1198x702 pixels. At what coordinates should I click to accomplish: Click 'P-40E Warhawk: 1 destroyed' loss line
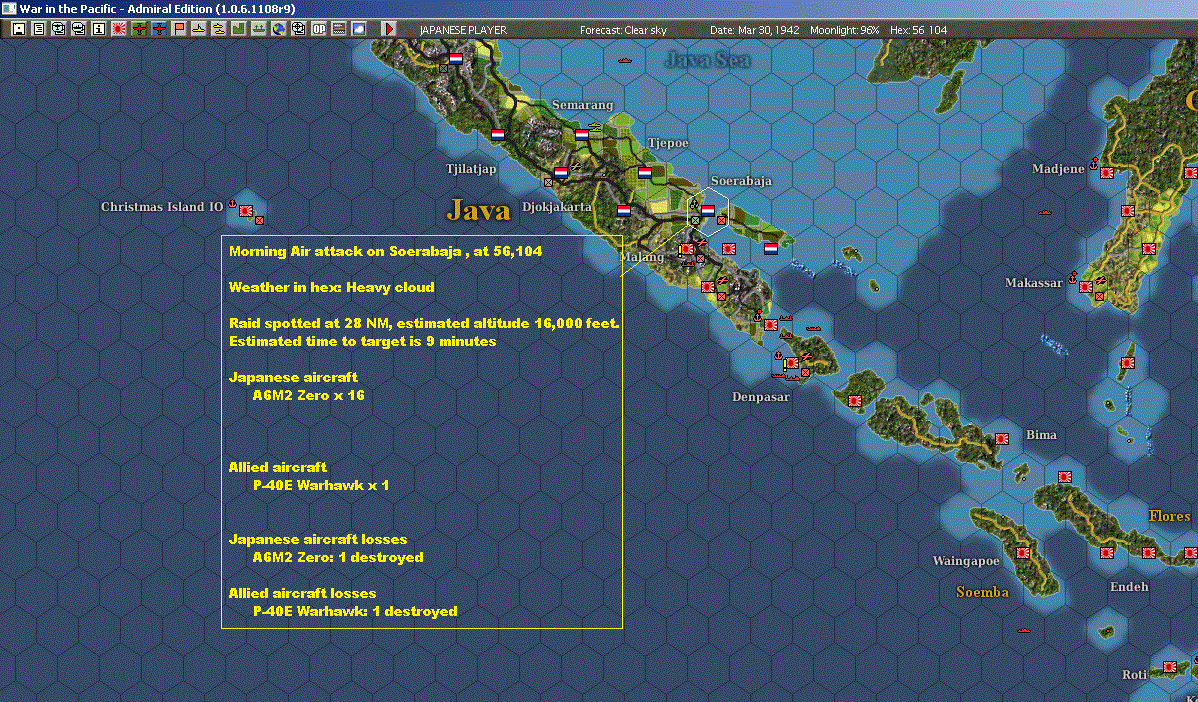[355, 611]
